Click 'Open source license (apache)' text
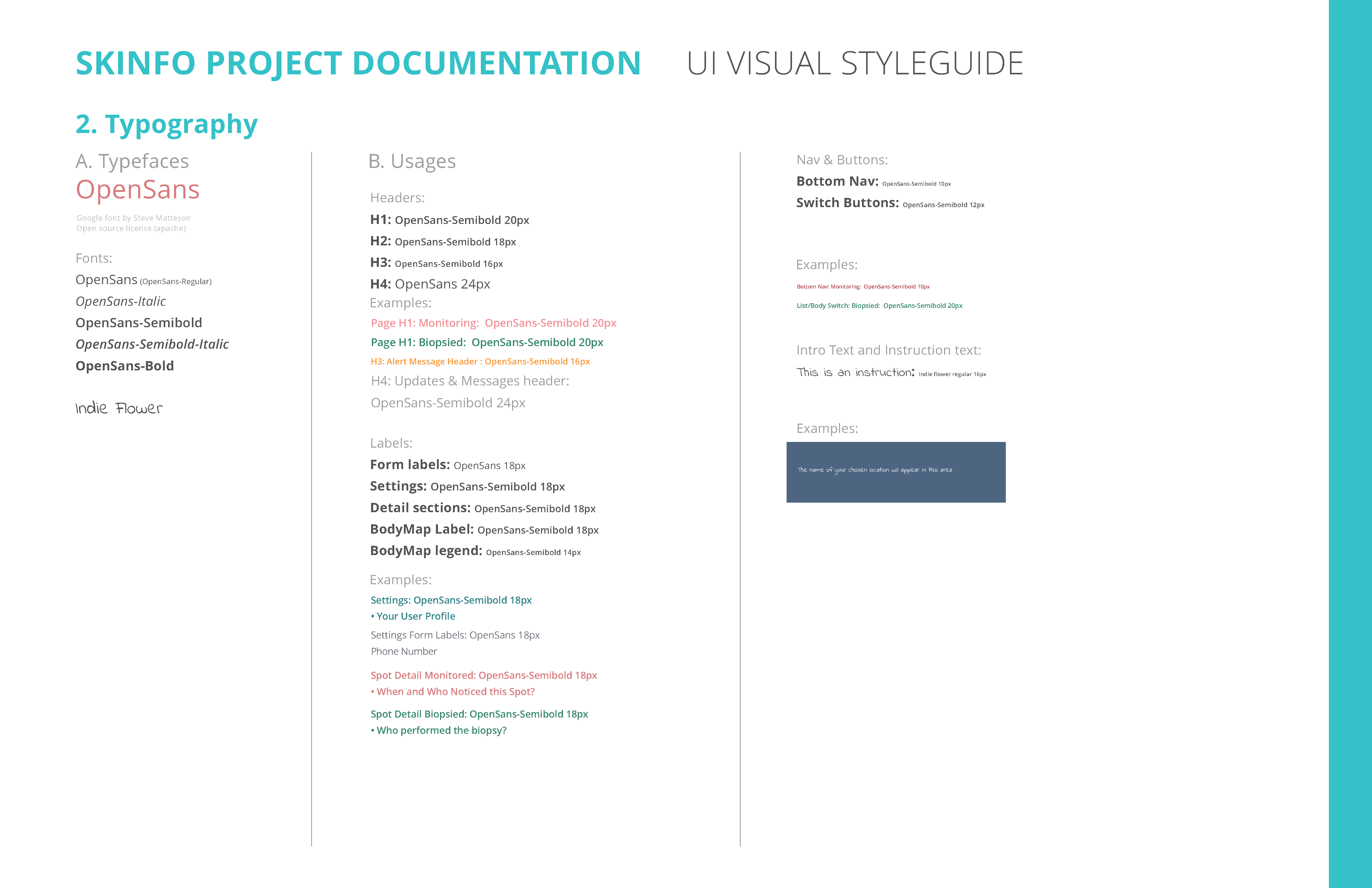The image size is (1372, 888). (x=131, y=228)
